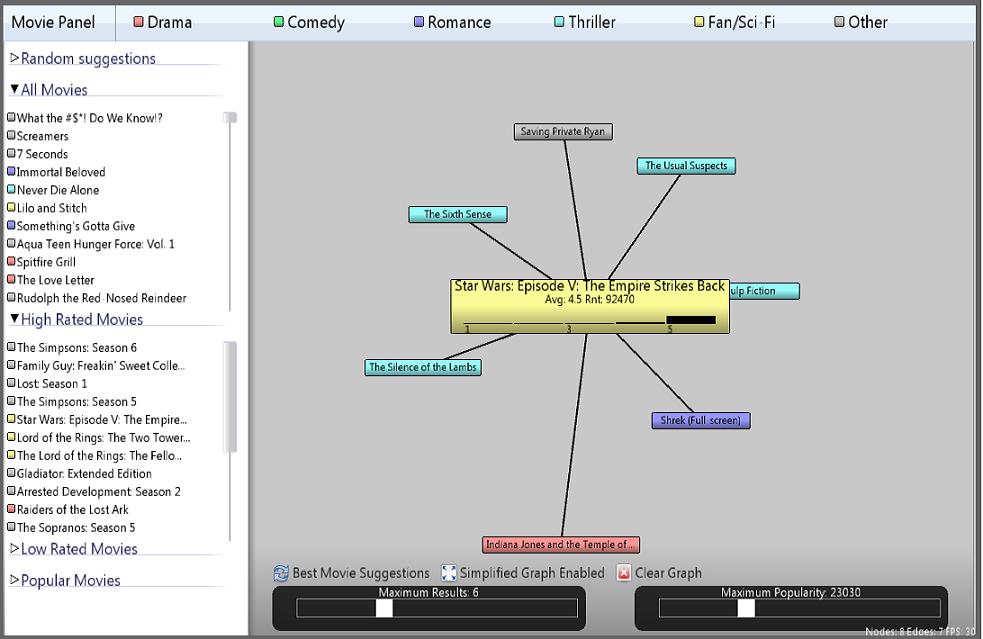Screen dimensions: 983x639
Task: Toggle the Drama genre filter box
Action: 139,22
